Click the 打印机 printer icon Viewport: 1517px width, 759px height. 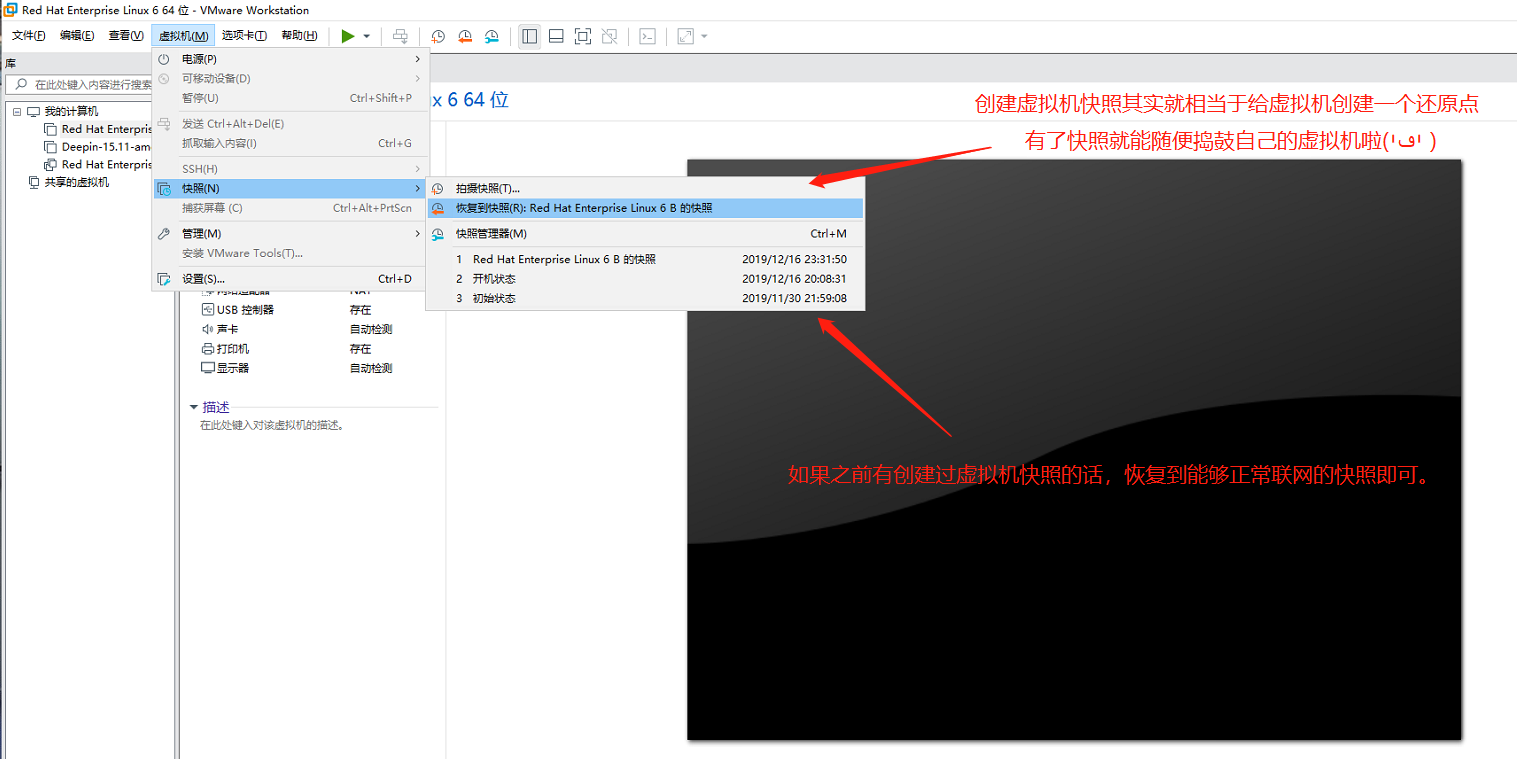click(x=208, y=349)
